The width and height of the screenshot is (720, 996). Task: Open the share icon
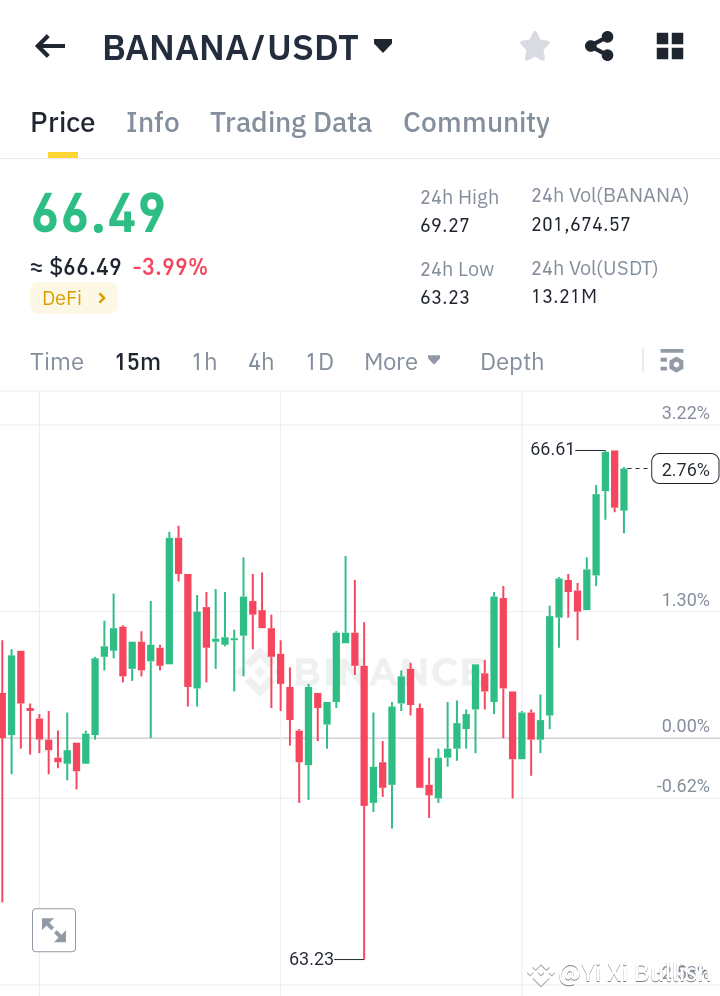599,46
